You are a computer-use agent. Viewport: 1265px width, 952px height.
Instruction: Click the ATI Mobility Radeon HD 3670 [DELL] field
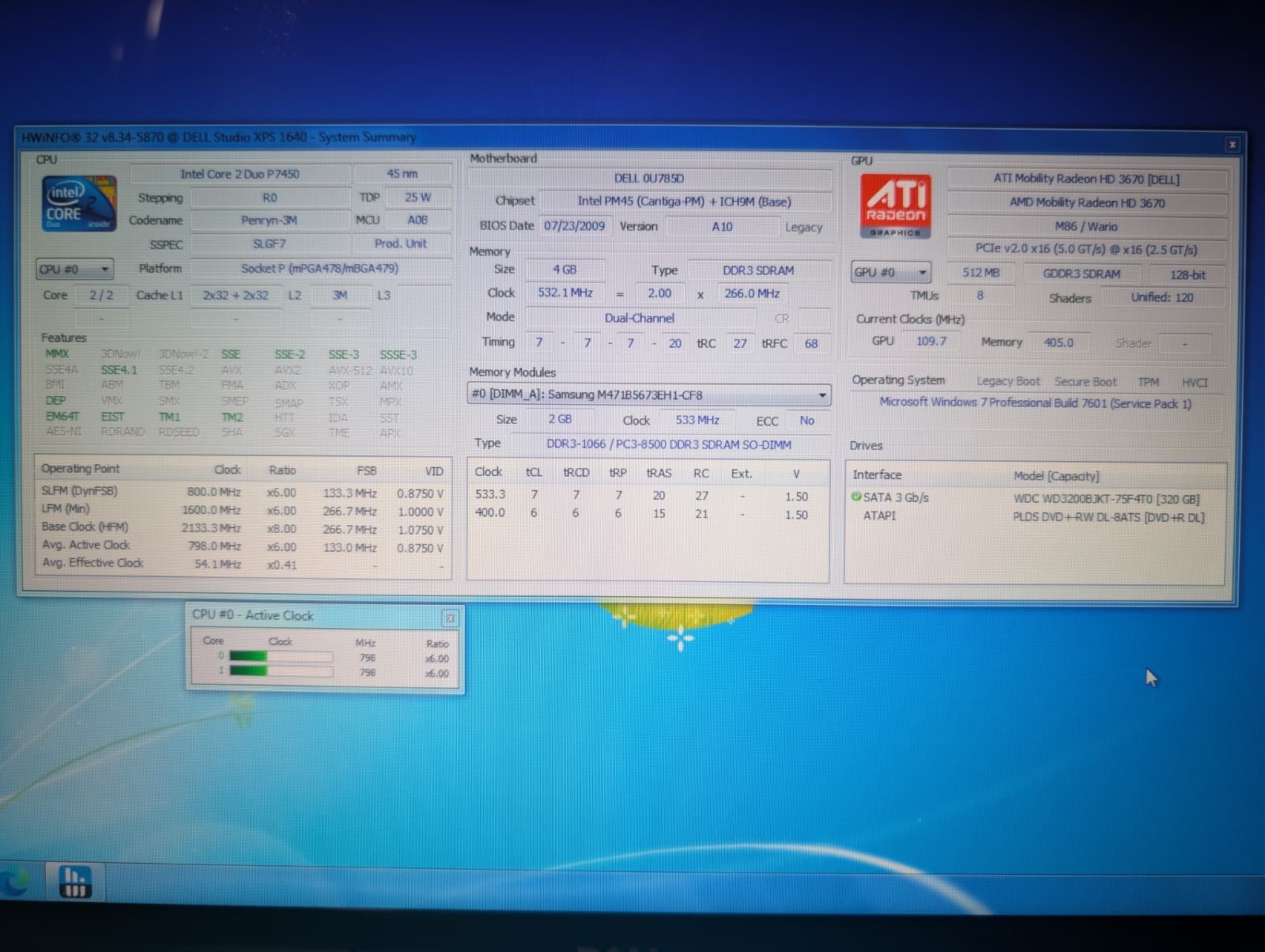[x=1086, y=179]
